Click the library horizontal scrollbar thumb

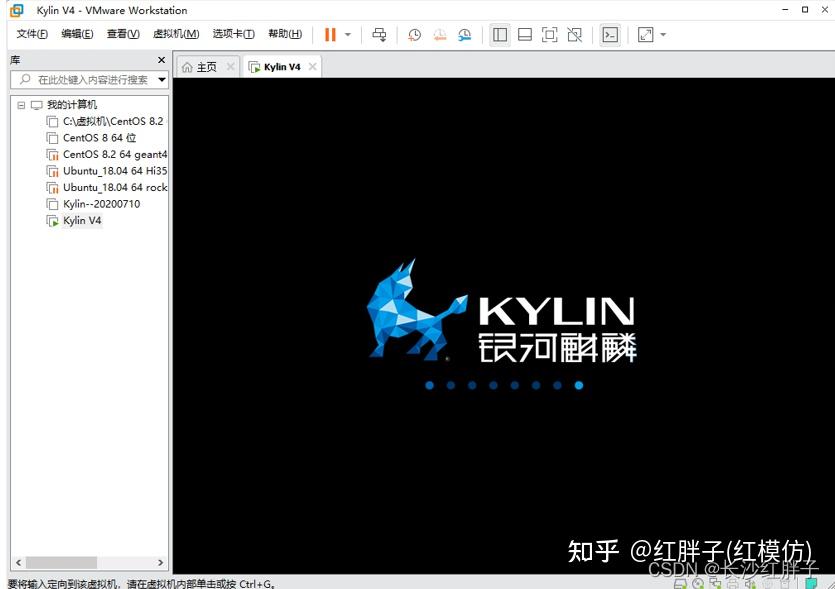click(62, 562)
